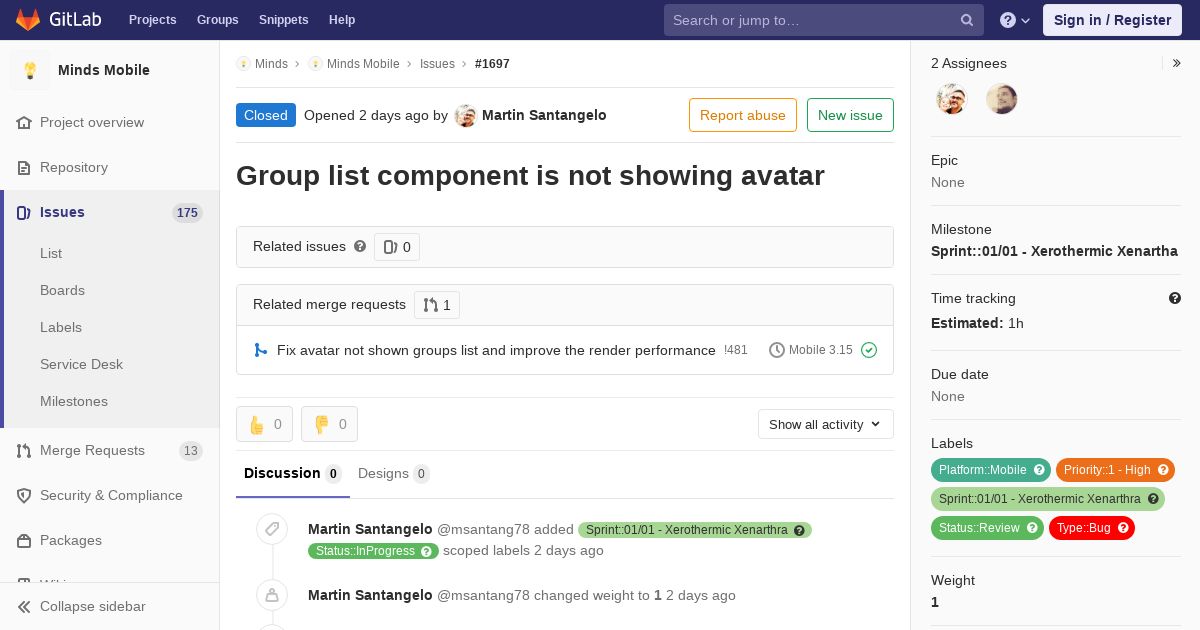Open Boards in the Issues submenu
The image size is (1200, 630).
[62, 290]
